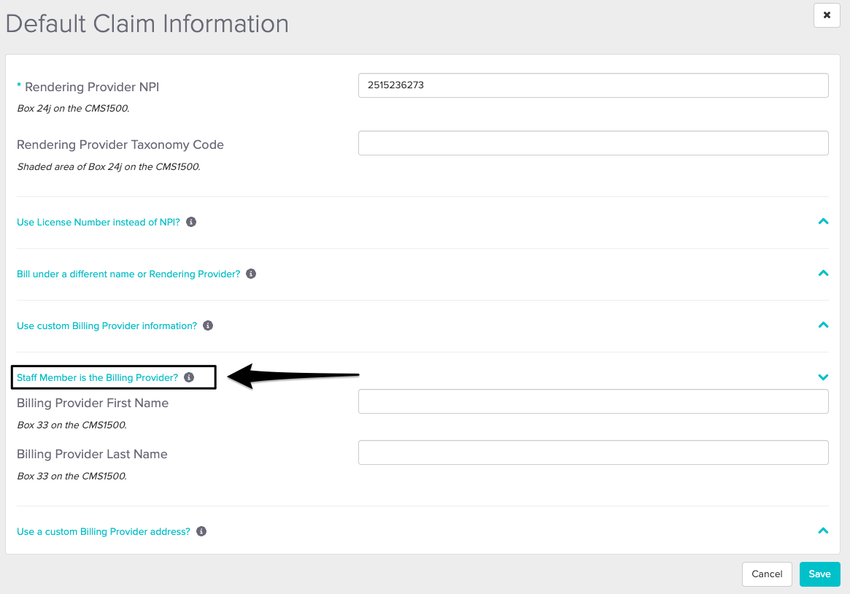This screenshot has height=594, width=850.
Task: Click info icon beside custom Billing Provider address
Action: 201,532
